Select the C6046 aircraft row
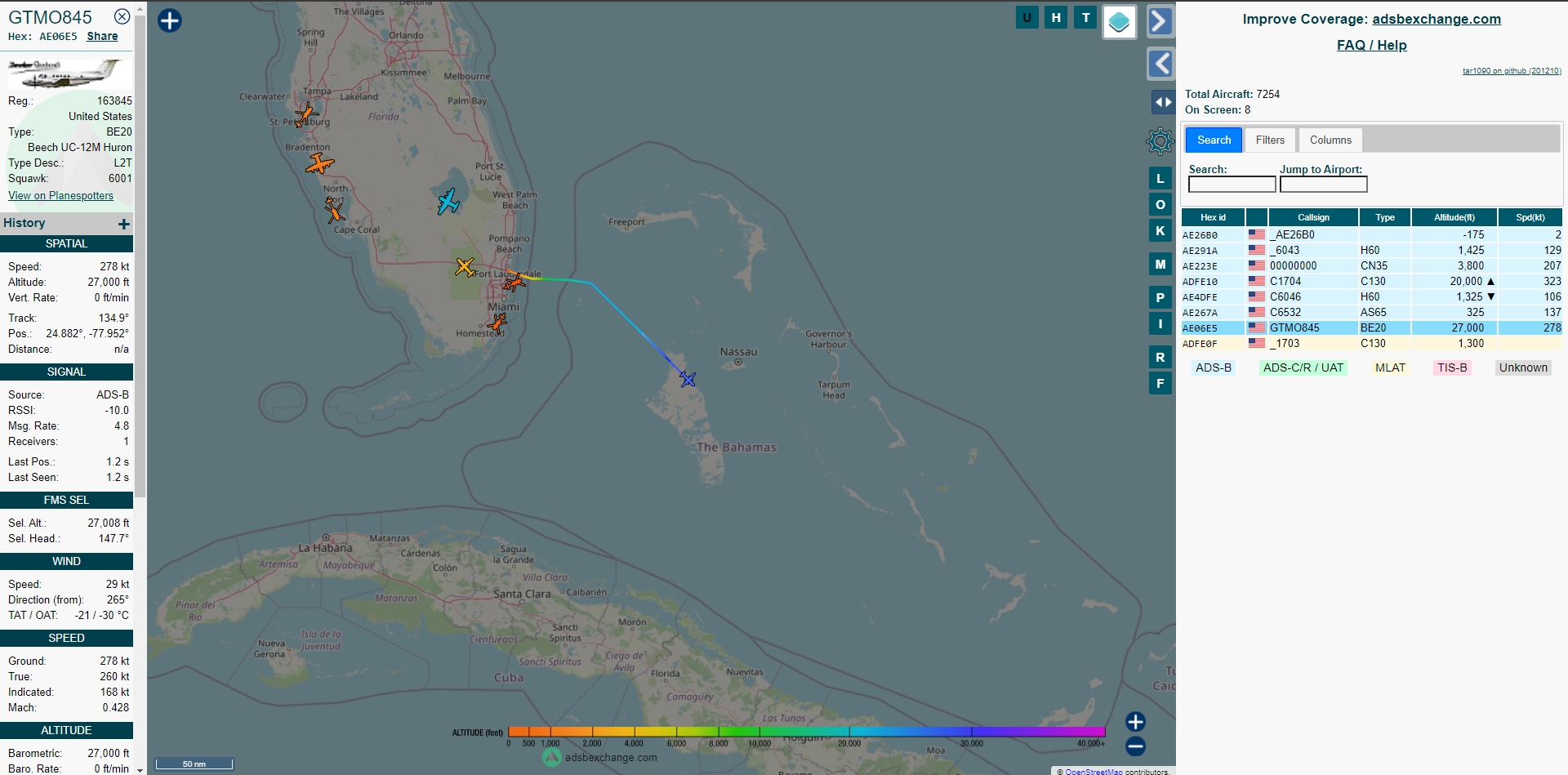The height and width of the screenshot is (775, 1568). [x=1372, y=296]
